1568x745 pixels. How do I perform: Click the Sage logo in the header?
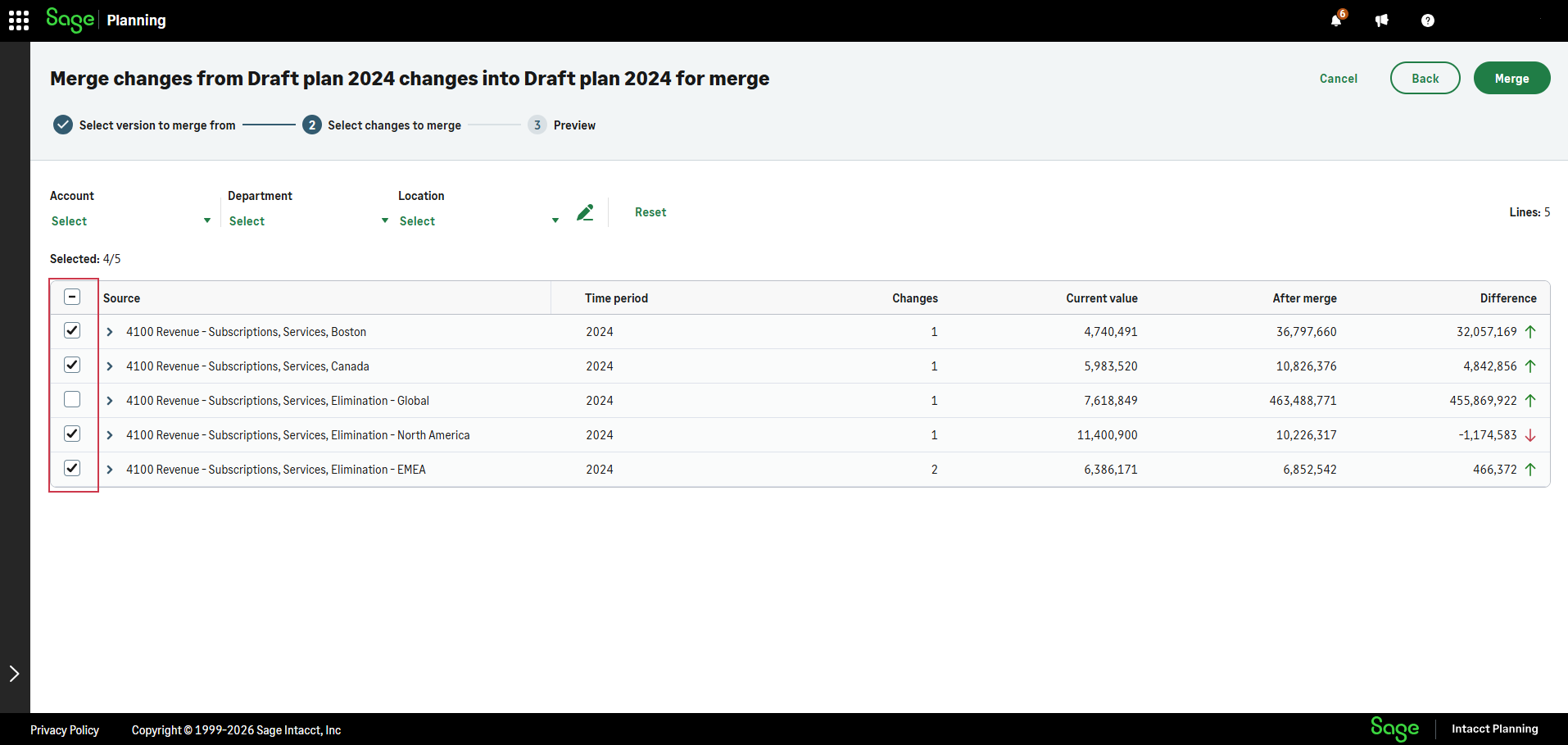tap(70, 20)
